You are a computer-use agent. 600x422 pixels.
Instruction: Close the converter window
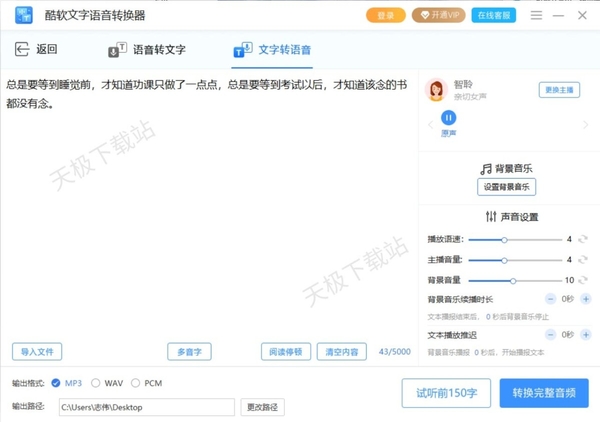click(x=582, y=15)
